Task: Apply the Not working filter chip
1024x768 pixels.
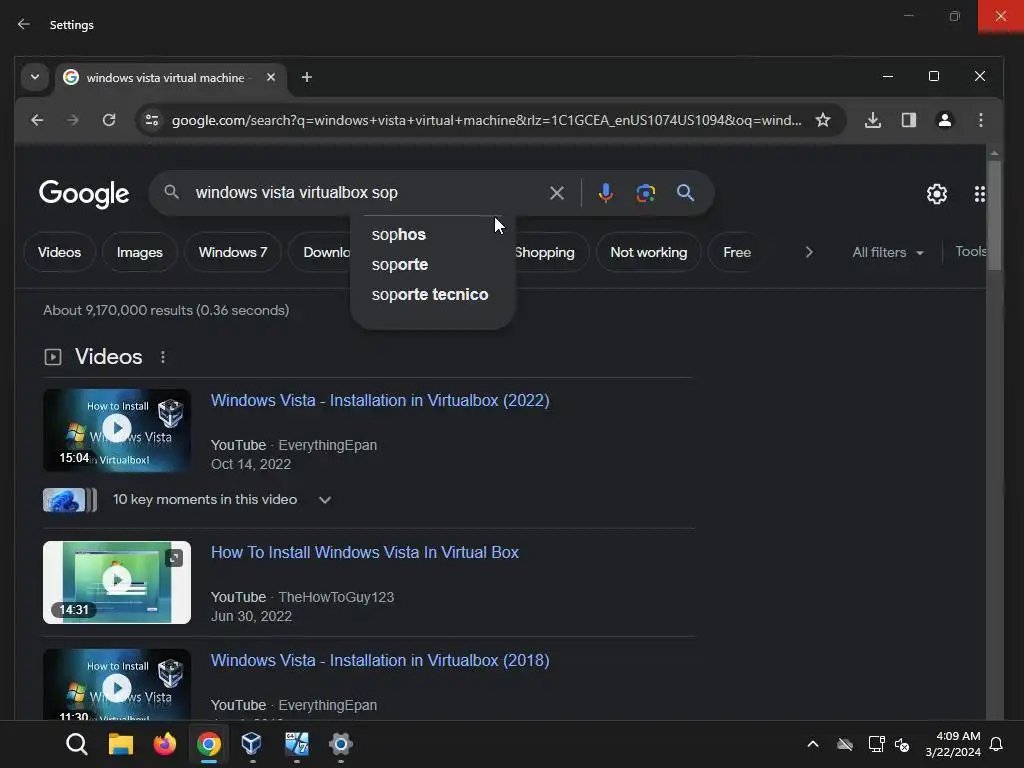Action: (648, 252)
